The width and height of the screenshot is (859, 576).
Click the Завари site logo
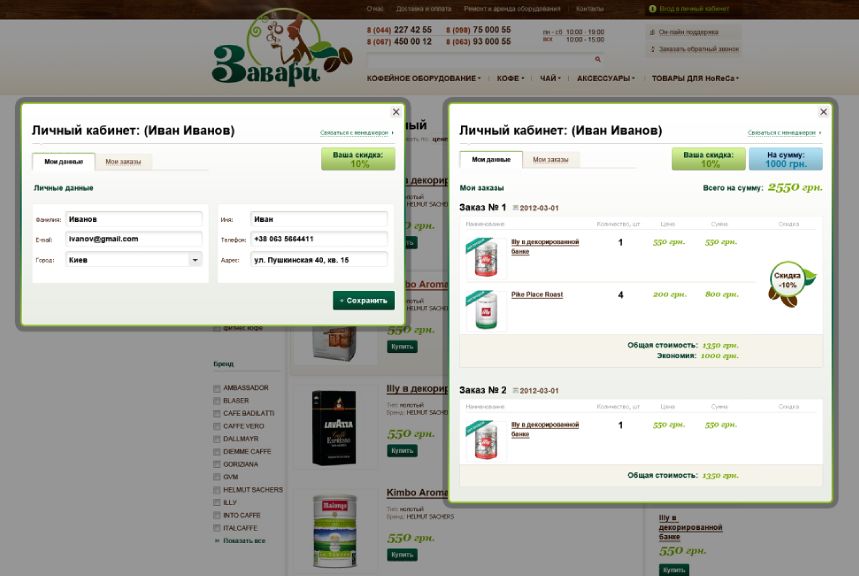[282, 49]
